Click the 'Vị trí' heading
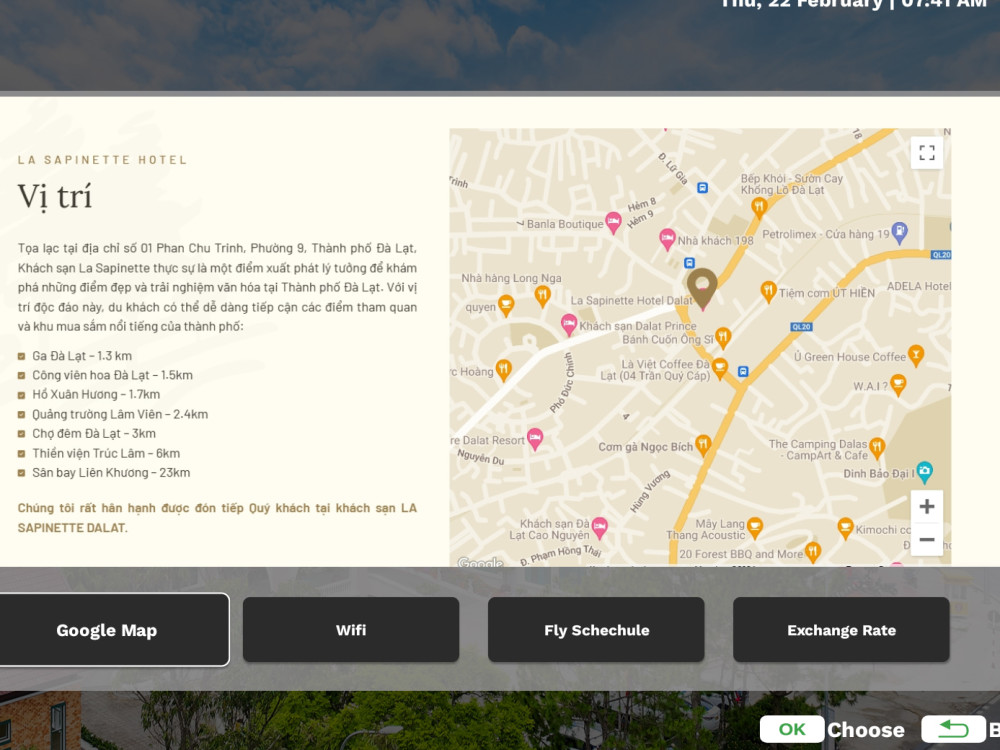Screen dimensions: 1000x750 pos(55,196)
